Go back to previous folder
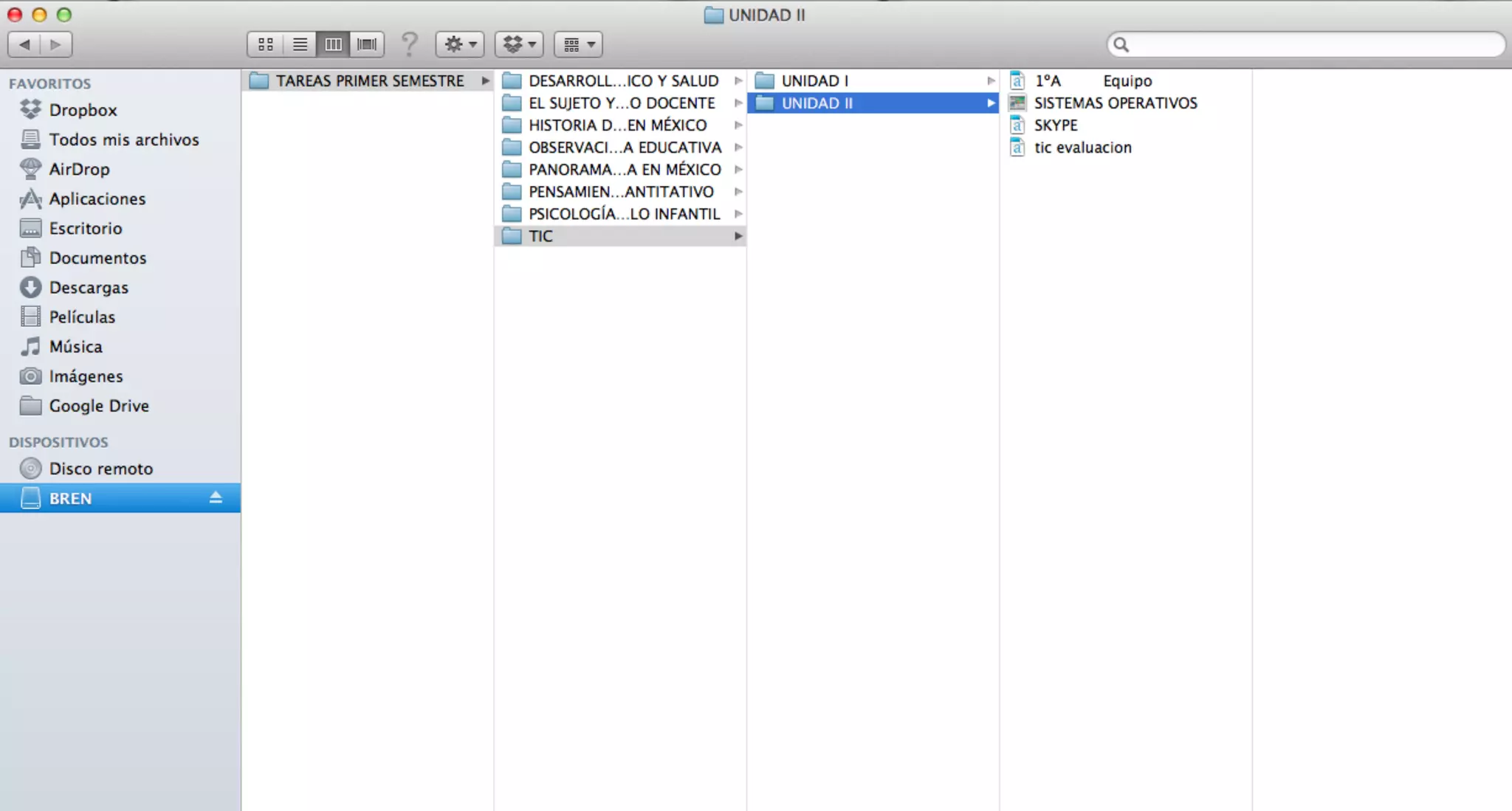The width and height of the screenshot is (1512, 811). pos(24,45)
